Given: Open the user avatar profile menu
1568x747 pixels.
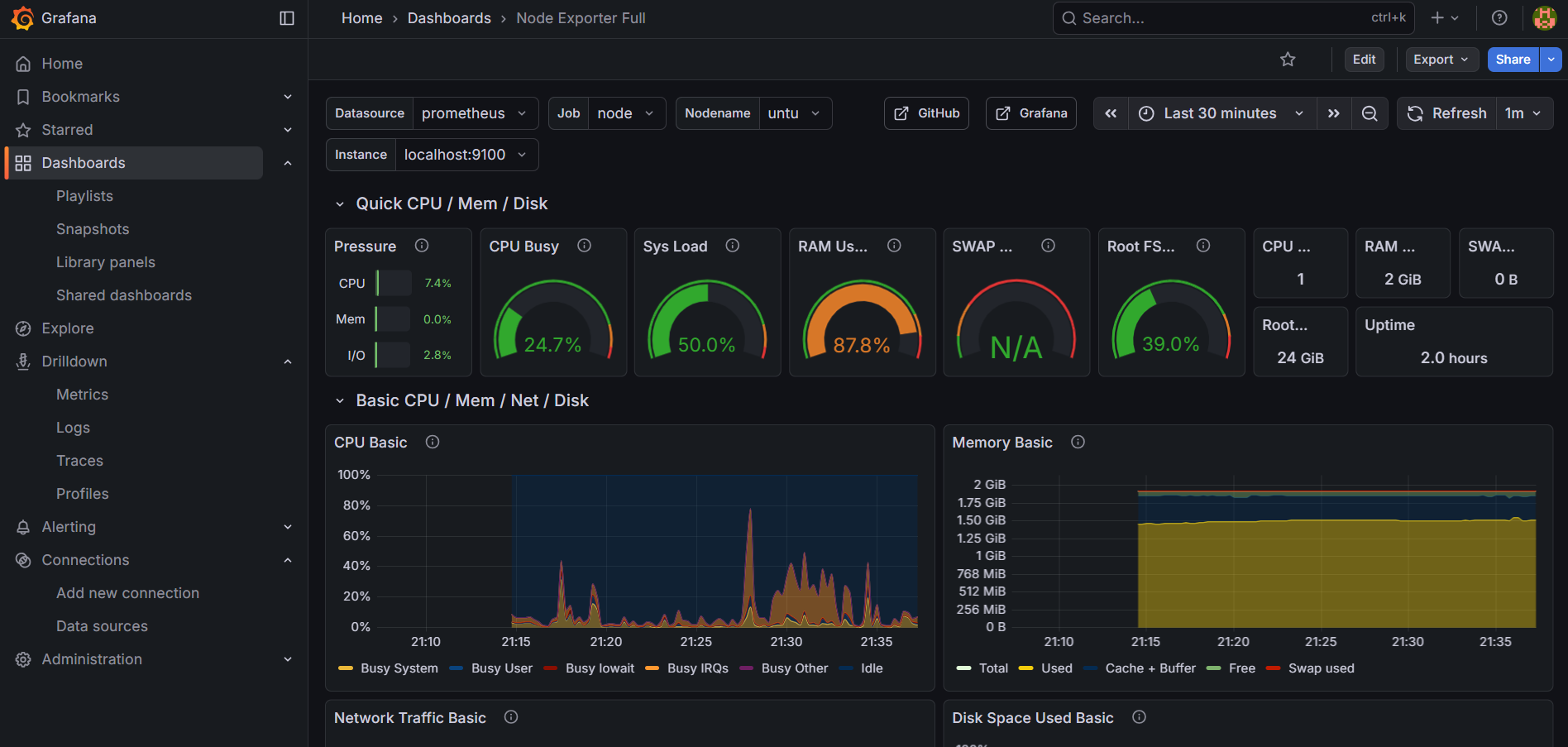Looking at the screenshot, I should (x=1545, y=18).
